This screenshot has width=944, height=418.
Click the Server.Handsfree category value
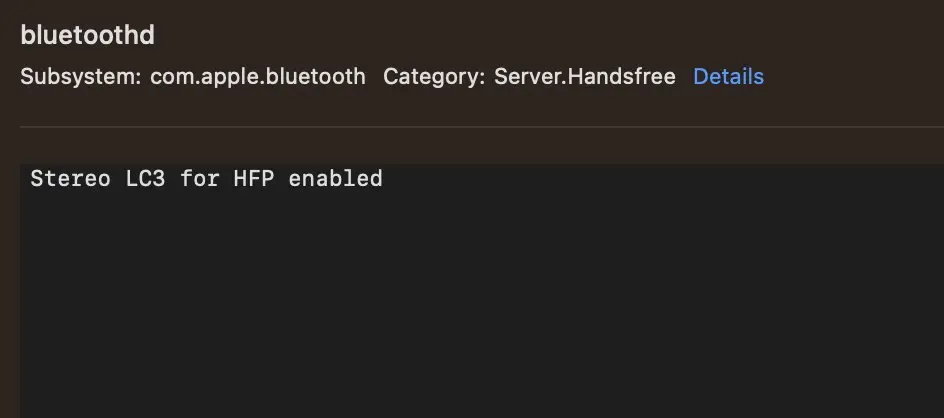(x=584, y=77)
